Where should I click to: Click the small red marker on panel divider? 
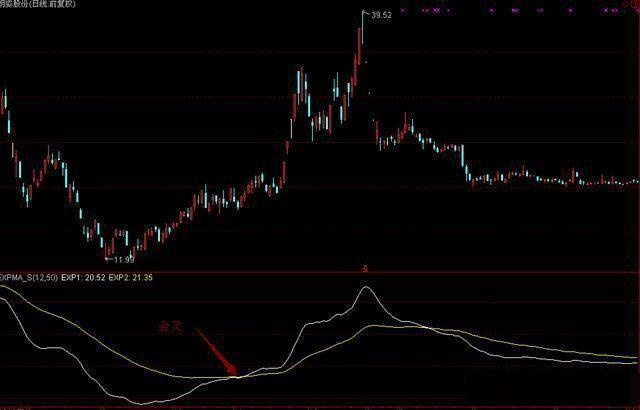tap(365, 268)
